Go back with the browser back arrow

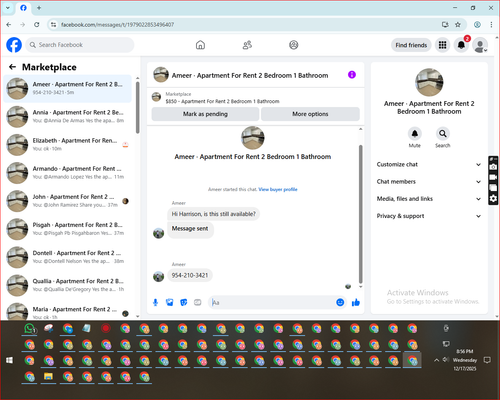tap(9, 24)
